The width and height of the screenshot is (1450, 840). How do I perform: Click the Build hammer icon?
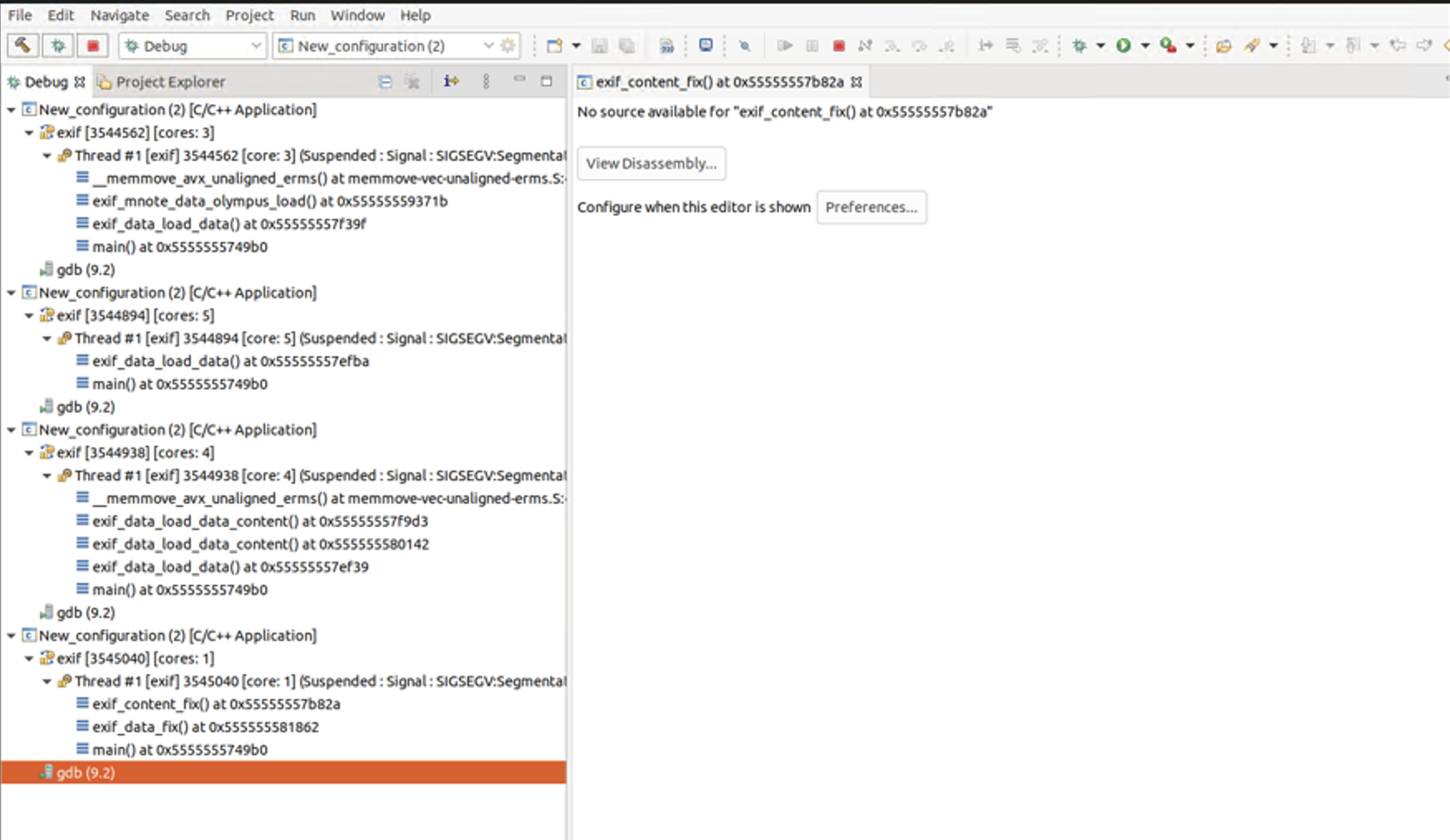pos(22,46)
